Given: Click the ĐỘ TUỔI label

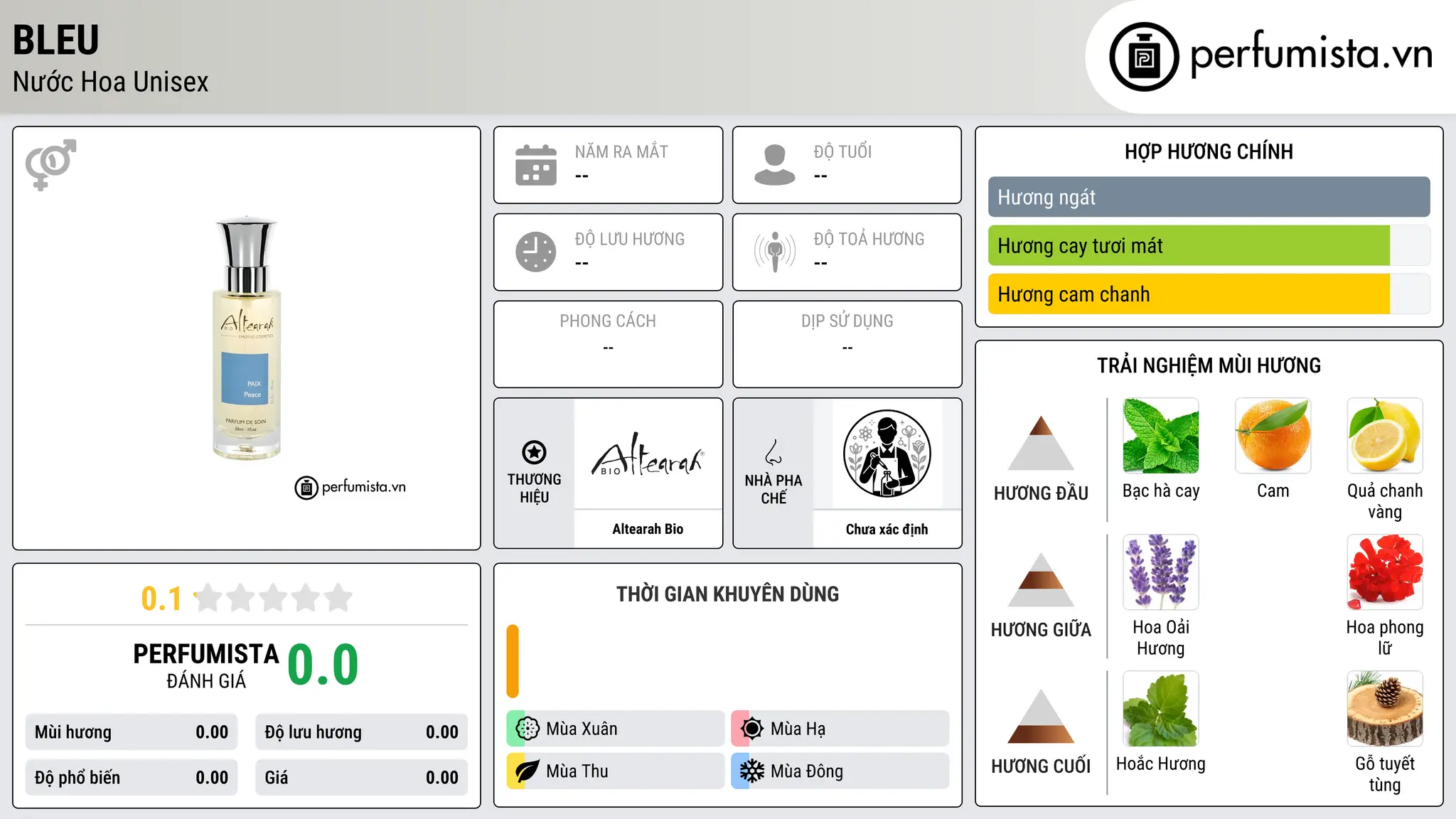Looking at the screenshot, I should pyautogui.click(x=842, y=151).
